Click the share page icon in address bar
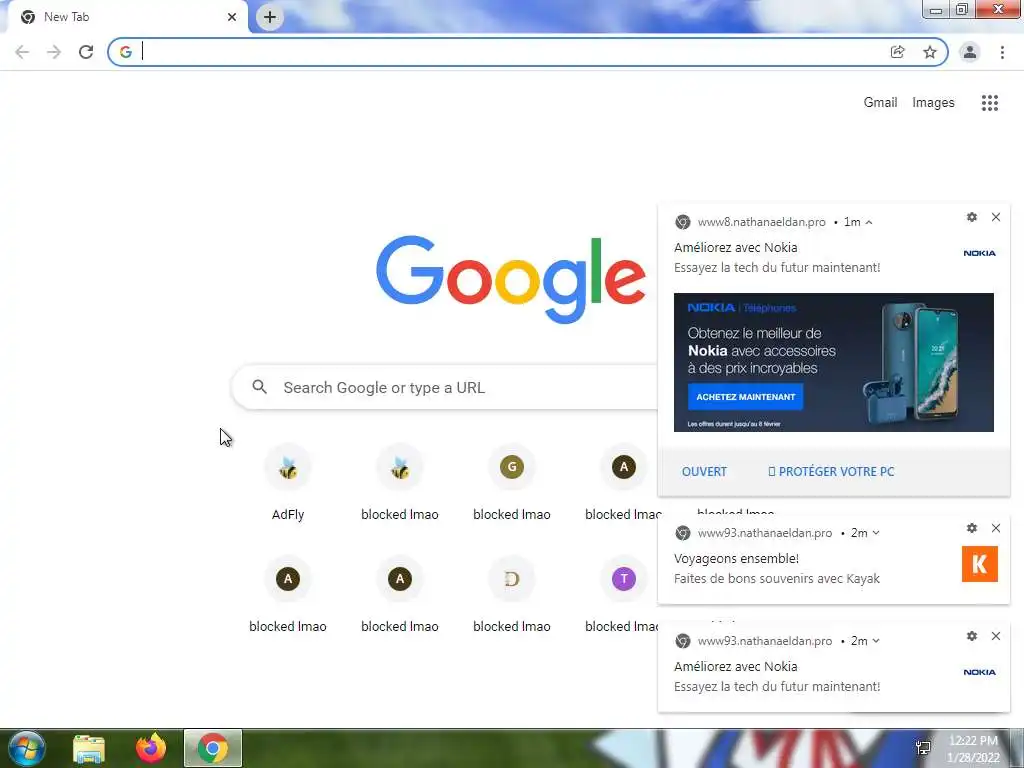This screenshot has height=768, width=1024. pos(897,52)
